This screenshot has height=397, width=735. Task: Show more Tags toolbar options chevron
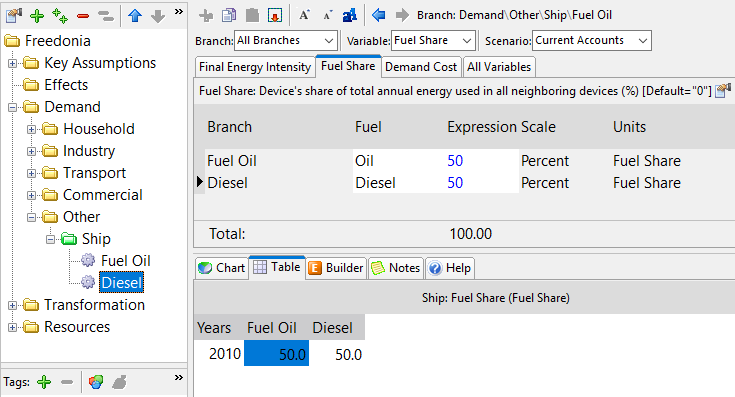point(179,378)
